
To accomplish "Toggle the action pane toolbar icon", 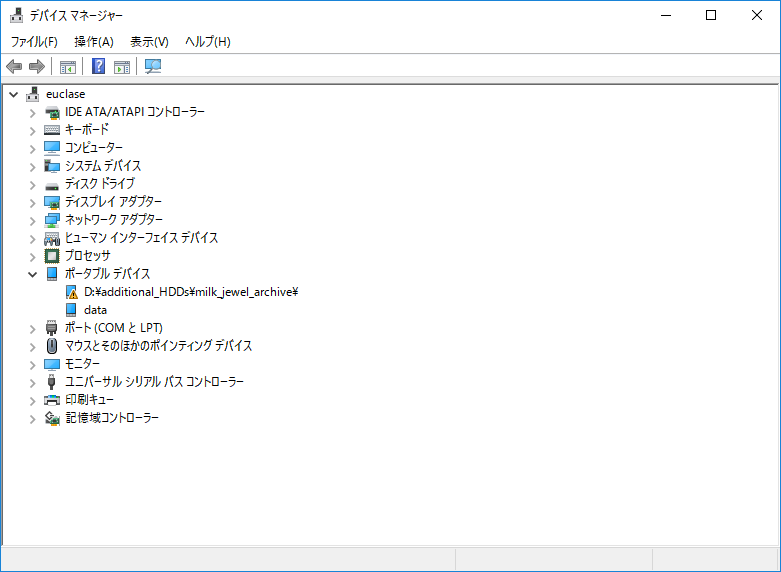I will point(122,67).
